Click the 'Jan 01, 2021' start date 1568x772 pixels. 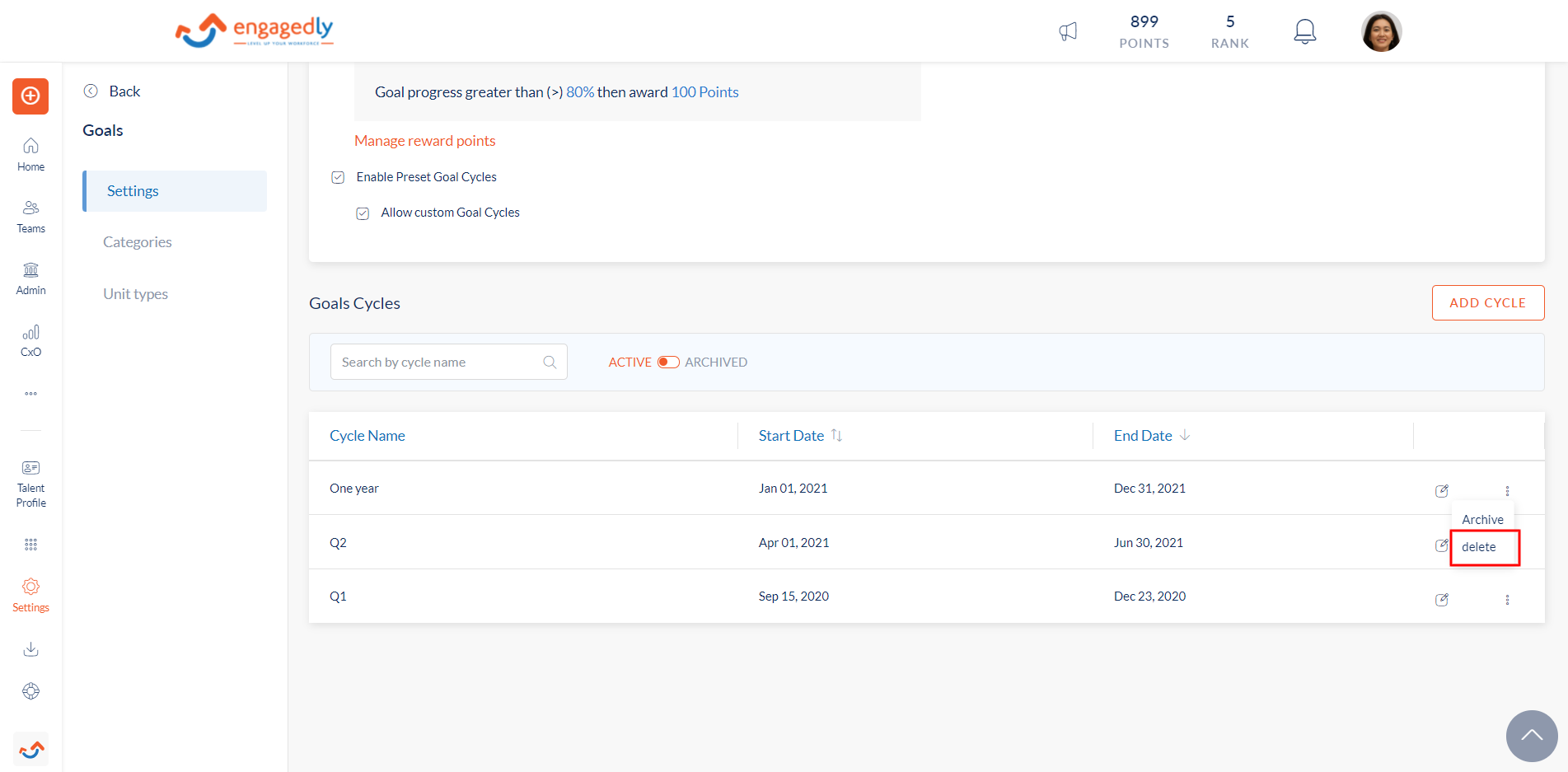[793, 488]
